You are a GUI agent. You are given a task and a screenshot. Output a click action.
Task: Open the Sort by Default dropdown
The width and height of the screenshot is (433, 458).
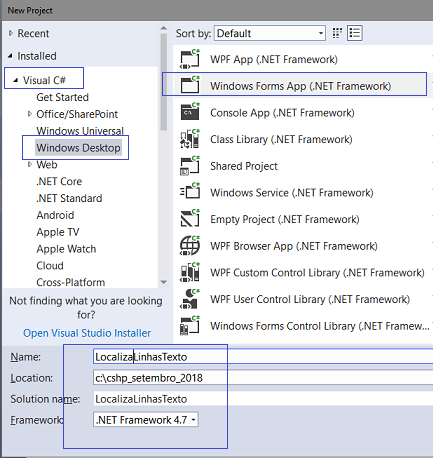tap(270, 33)
